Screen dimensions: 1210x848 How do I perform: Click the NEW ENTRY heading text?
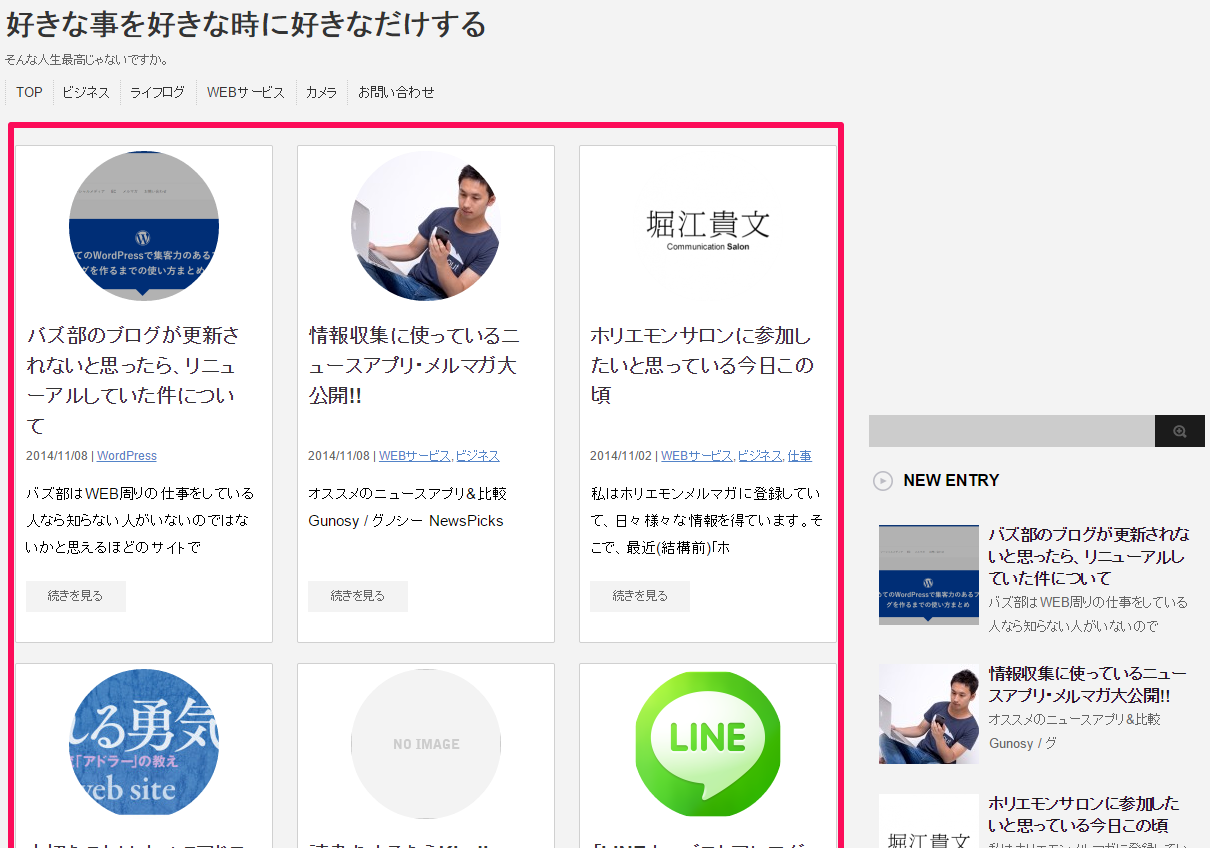point(951,481)
